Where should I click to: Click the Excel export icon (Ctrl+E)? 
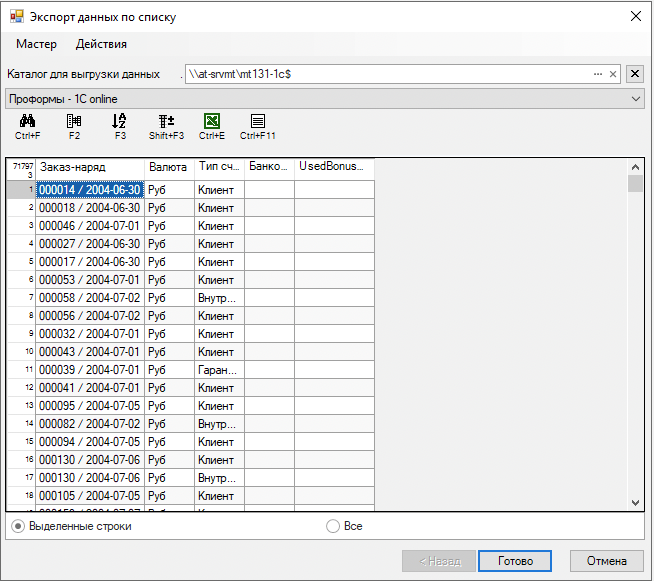(x=211, y=121)
